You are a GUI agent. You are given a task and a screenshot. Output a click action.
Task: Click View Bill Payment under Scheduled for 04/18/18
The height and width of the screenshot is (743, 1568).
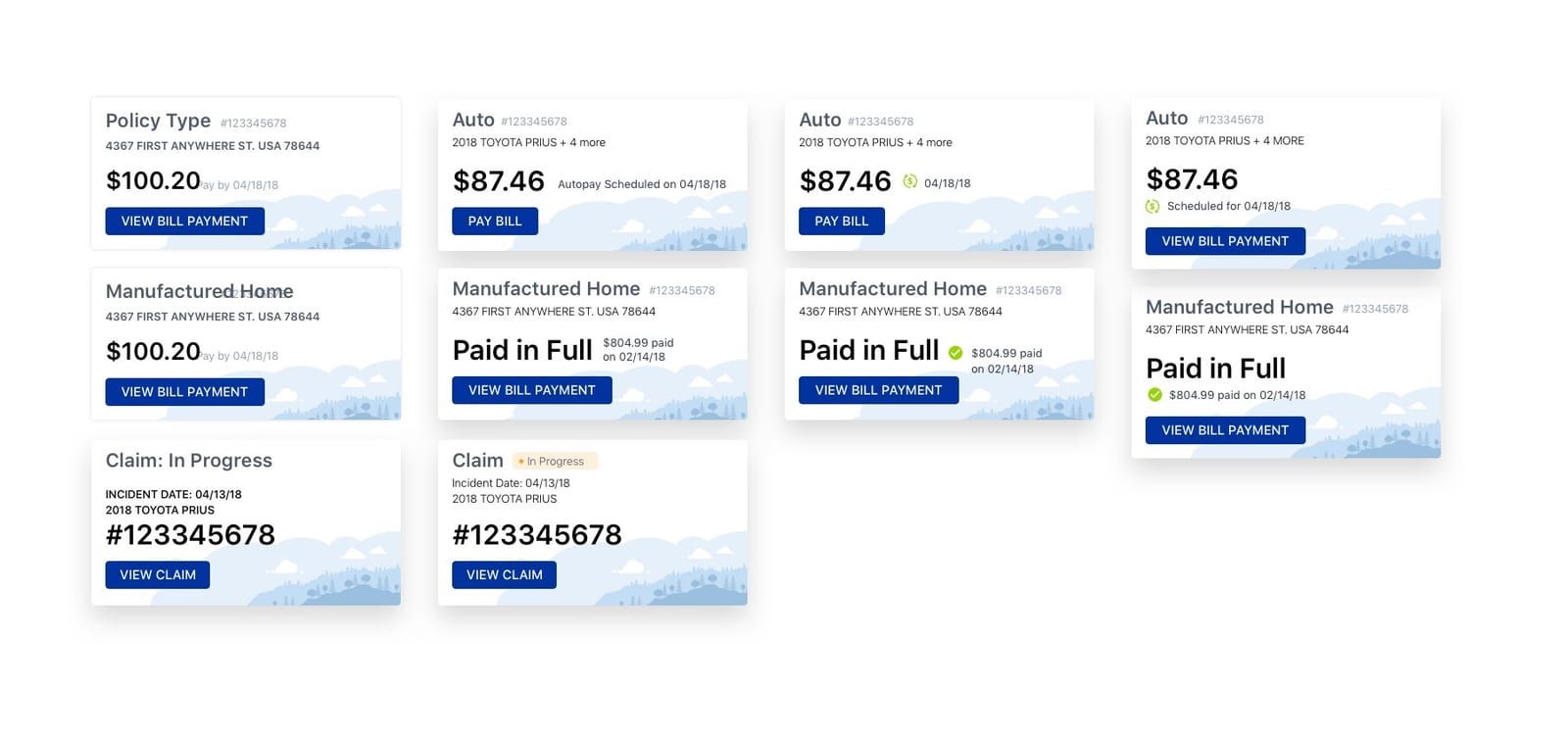click(x=1224, y=240)
